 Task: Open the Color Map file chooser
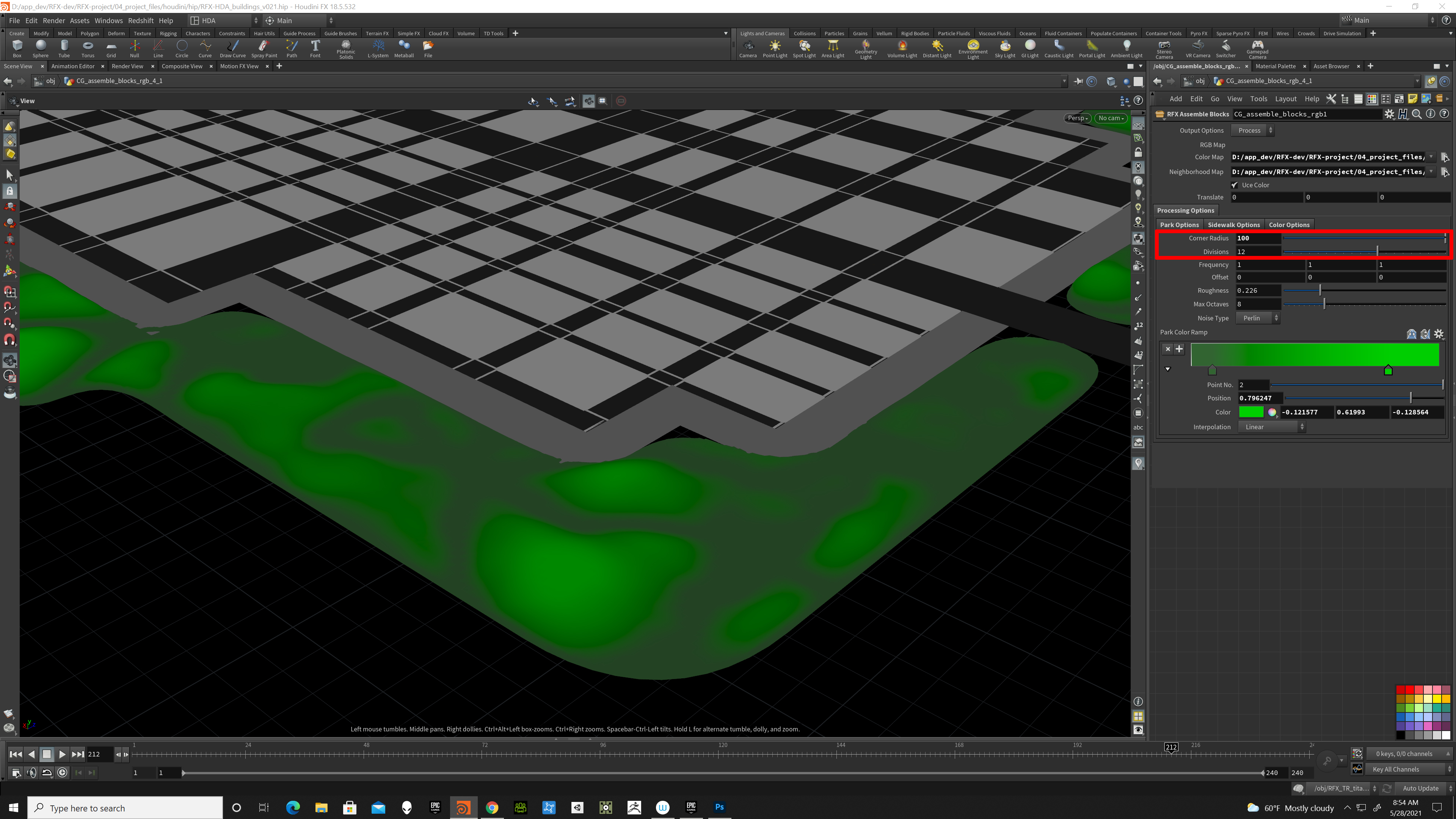coord(1445,157)
